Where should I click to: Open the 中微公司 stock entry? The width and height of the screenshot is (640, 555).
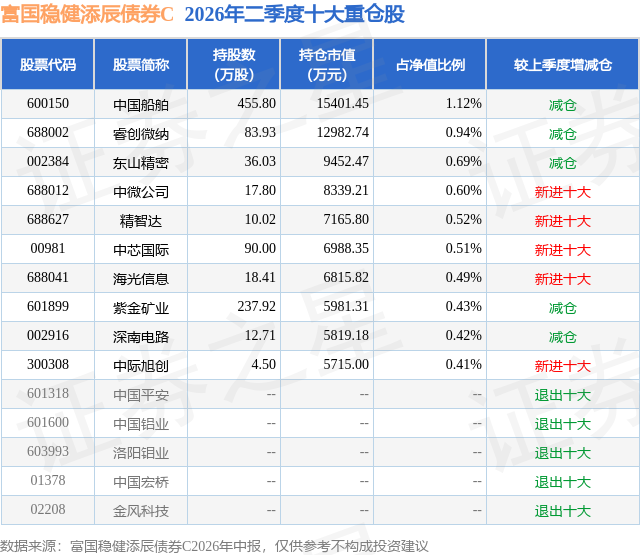pos(141,192)
